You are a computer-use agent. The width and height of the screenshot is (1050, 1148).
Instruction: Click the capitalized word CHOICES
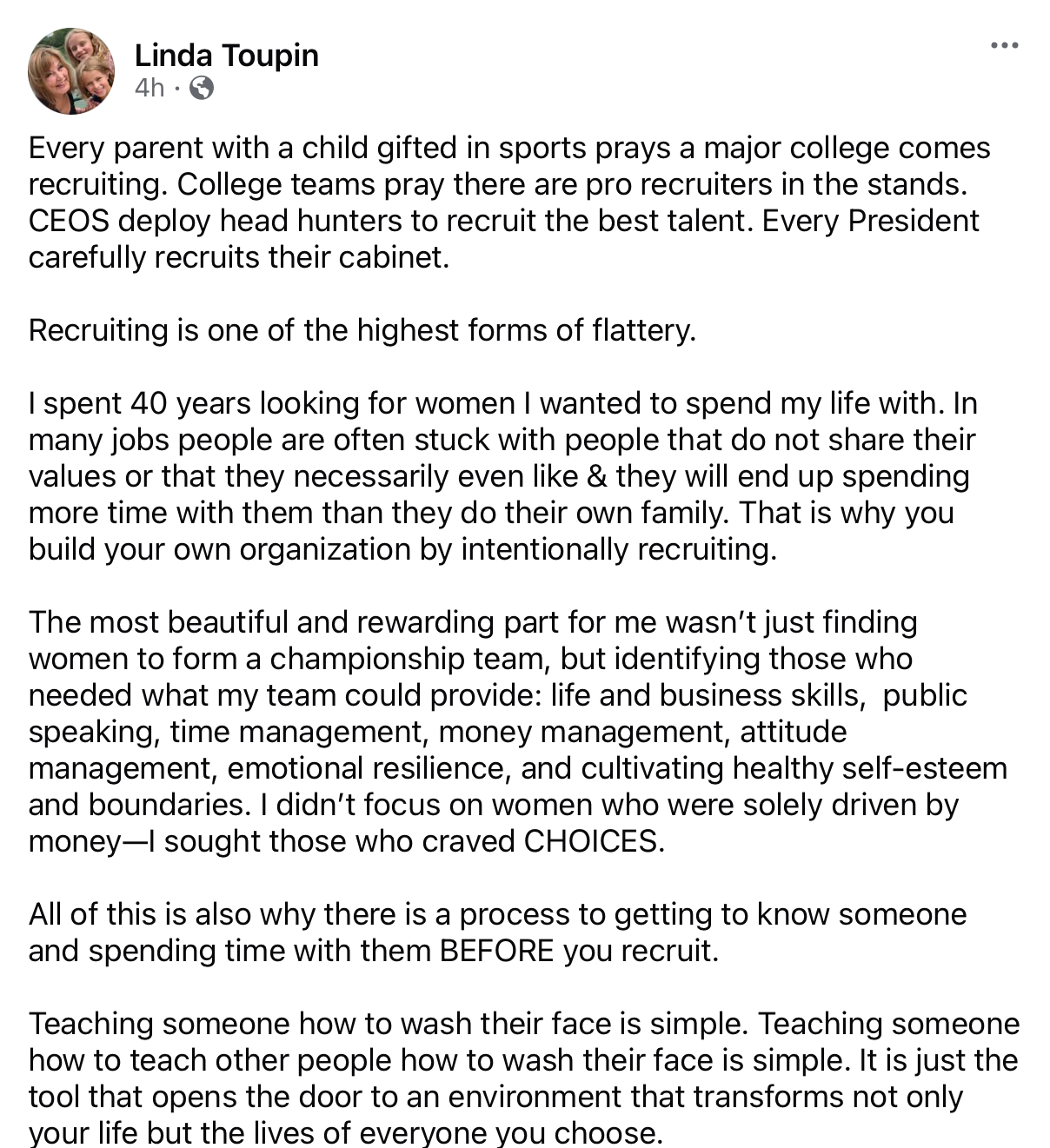tap(594, 841)
